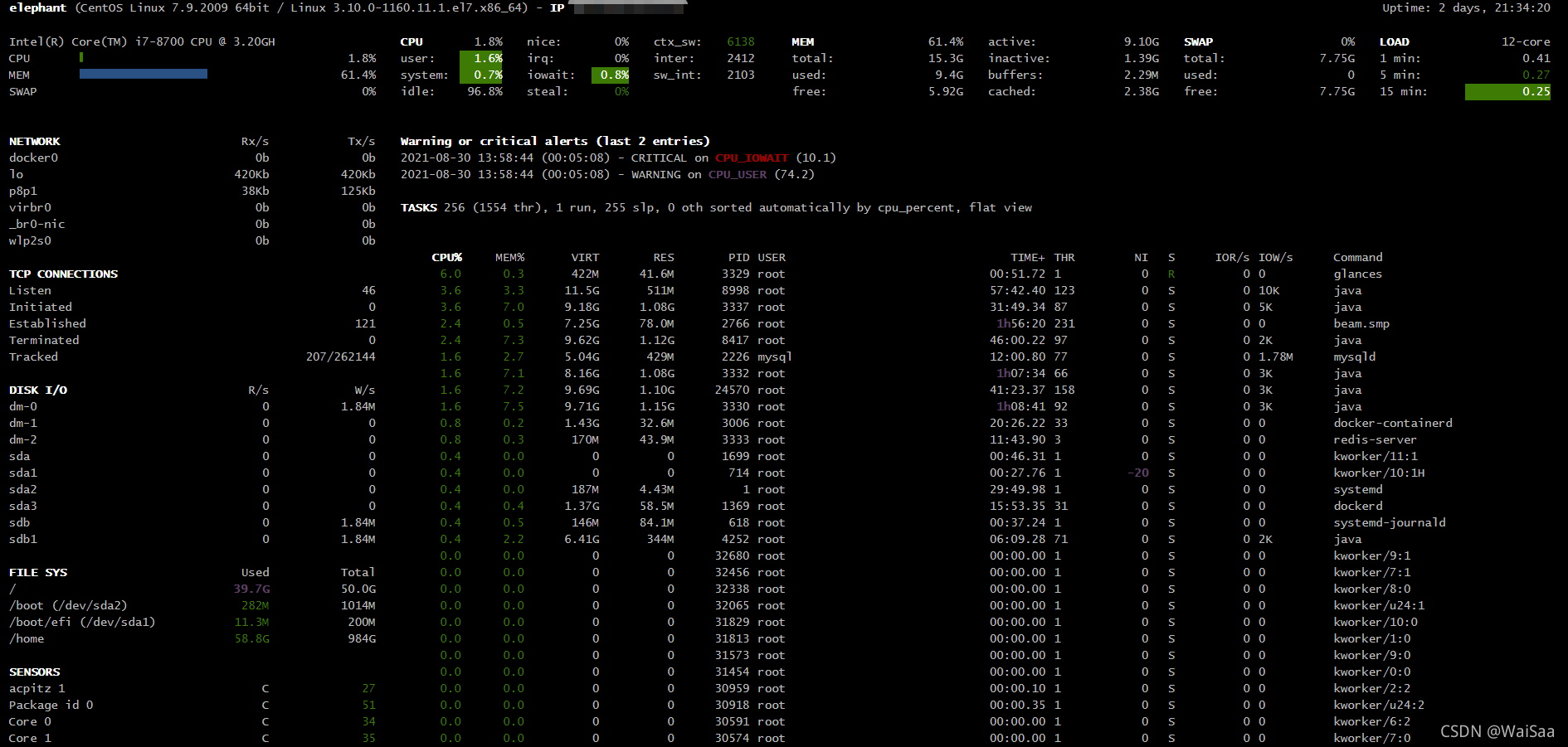Click the MEM total value 15.3G
The height and width of the screenshot is (747, 1568).
pos(946,58)
